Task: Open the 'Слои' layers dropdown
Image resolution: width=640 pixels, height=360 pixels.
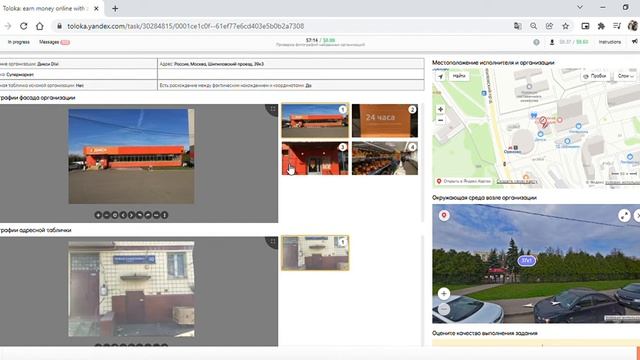Action: [x=625, y=76]
